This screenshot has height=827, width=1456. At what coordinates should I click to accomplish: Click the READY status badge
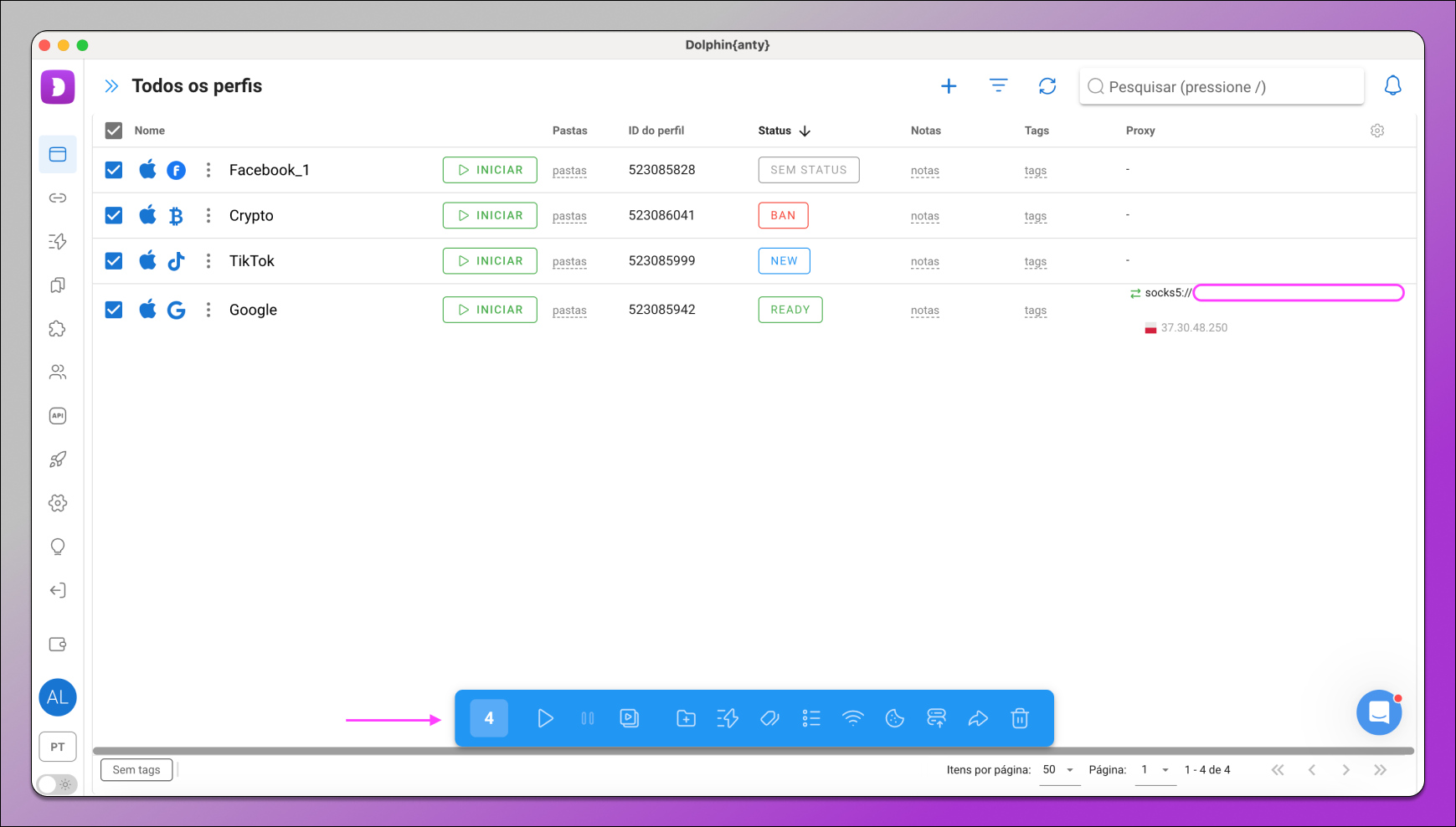[x=790, y=310]
